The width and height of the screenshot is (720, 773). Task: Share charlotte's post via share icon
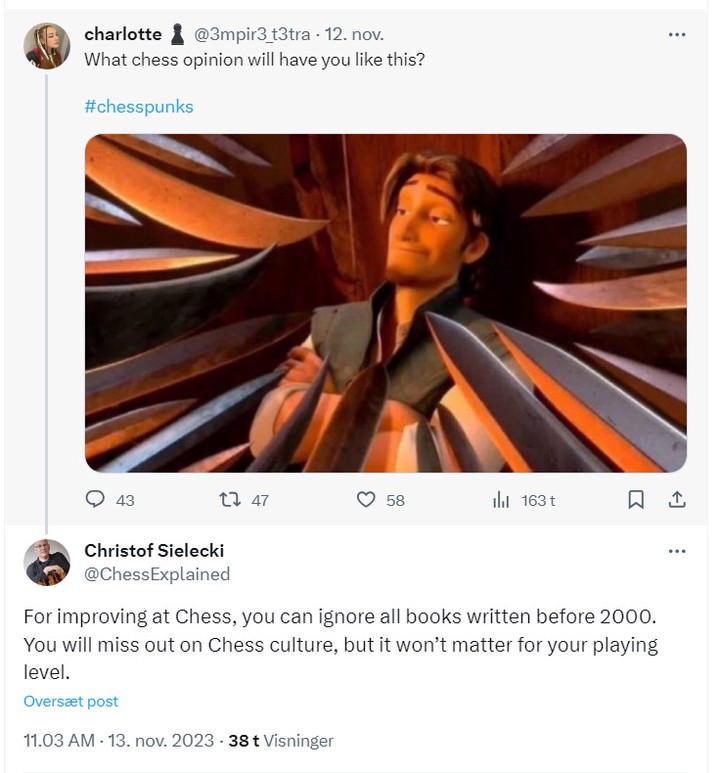click(x=676, y=499)
